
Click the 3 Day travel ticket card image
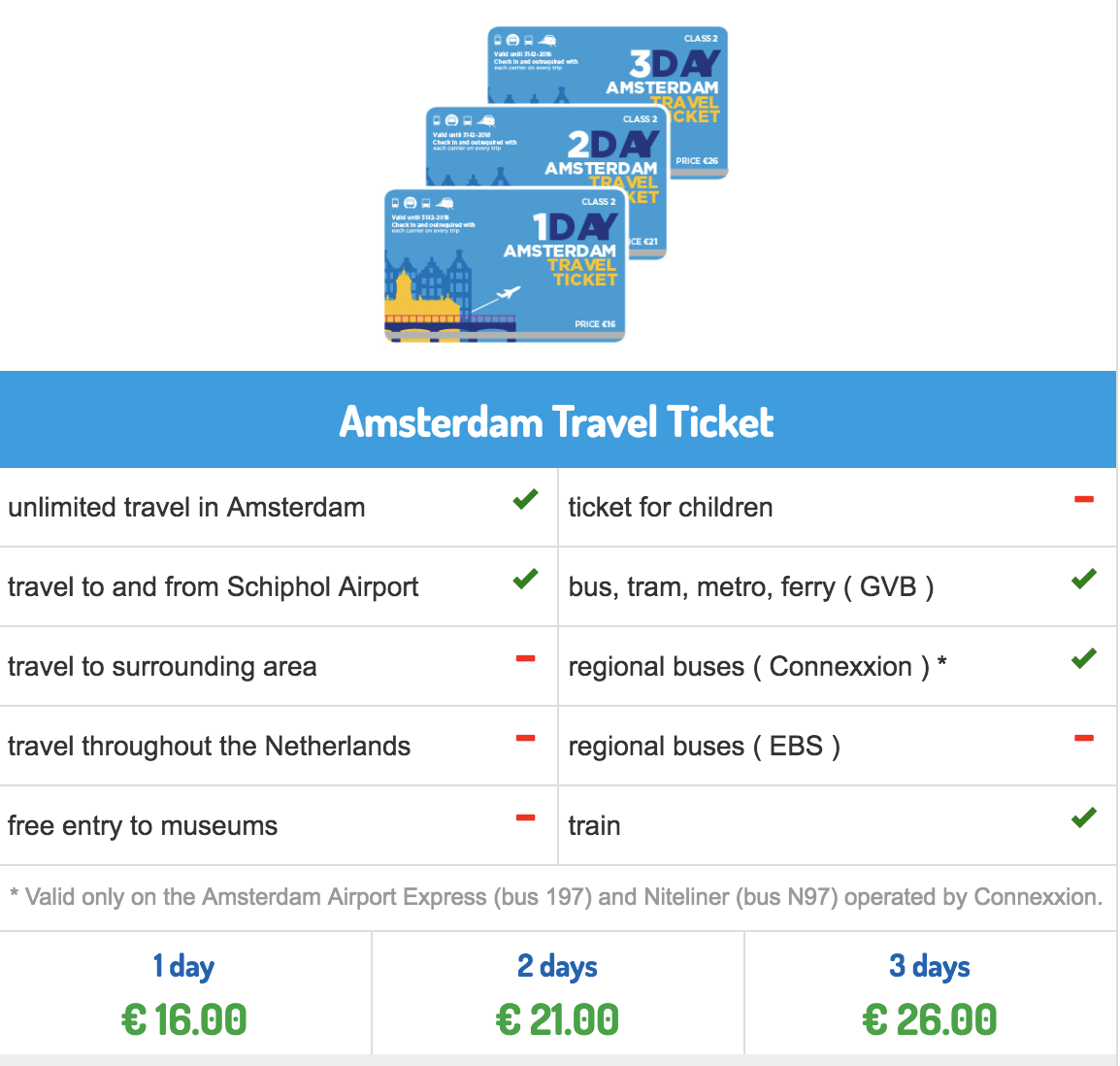[608, 66]
